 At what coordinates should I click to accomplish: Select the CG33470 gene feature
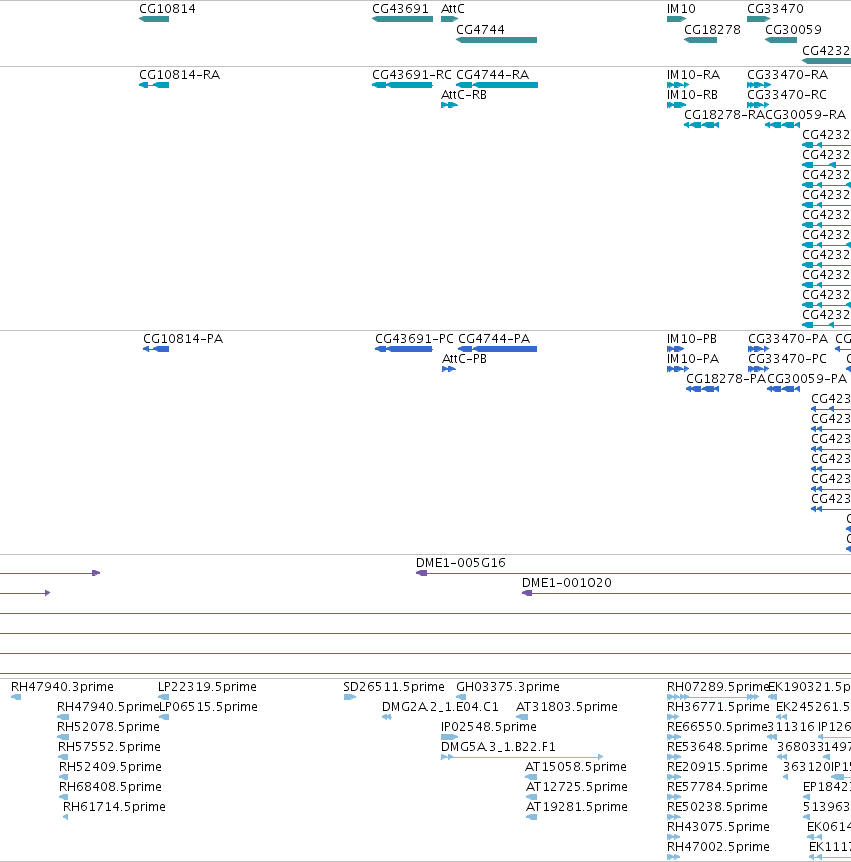[x=758, y=19]
